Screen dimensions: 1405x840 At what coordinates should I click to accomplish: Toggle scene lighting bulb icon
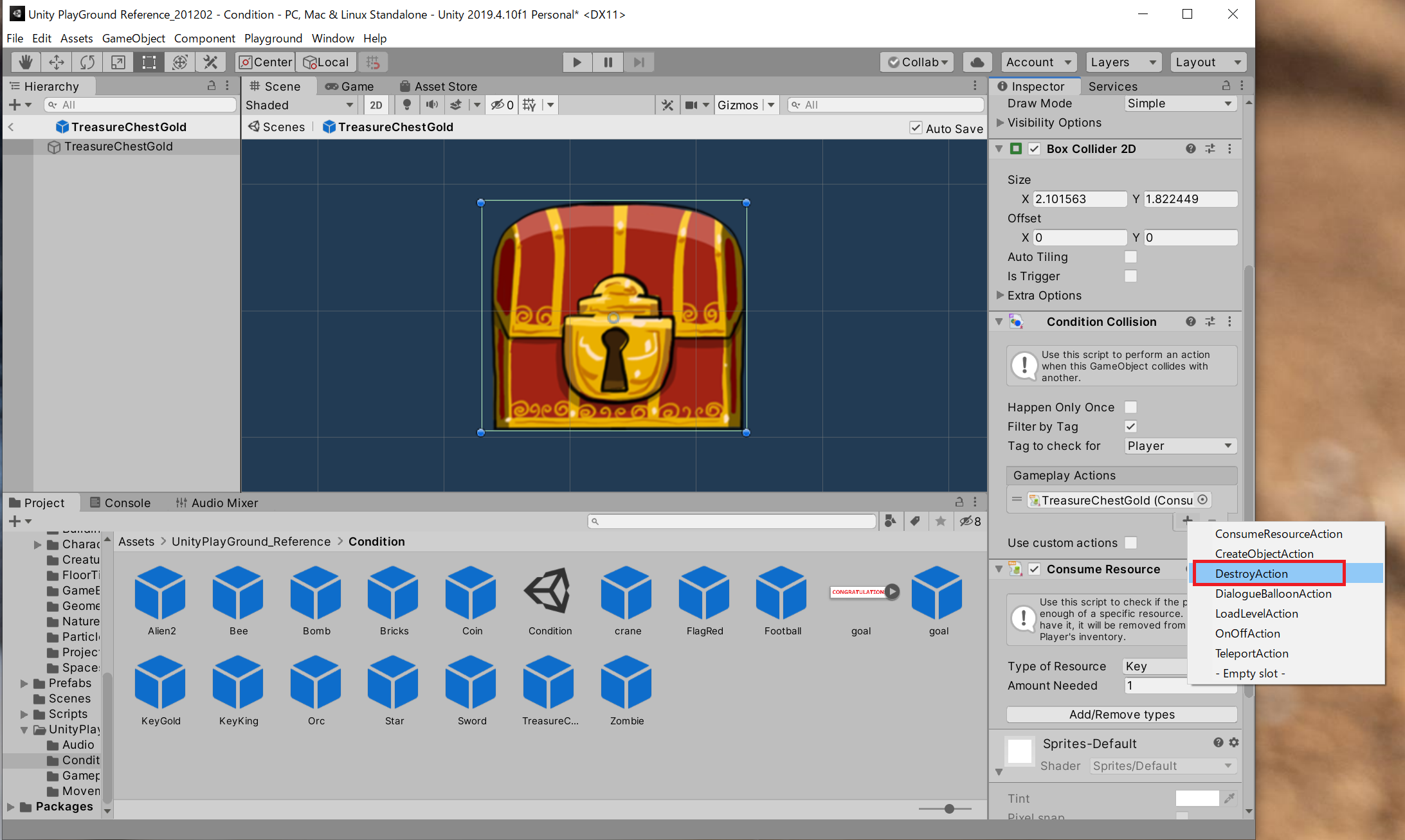point(406,105)
